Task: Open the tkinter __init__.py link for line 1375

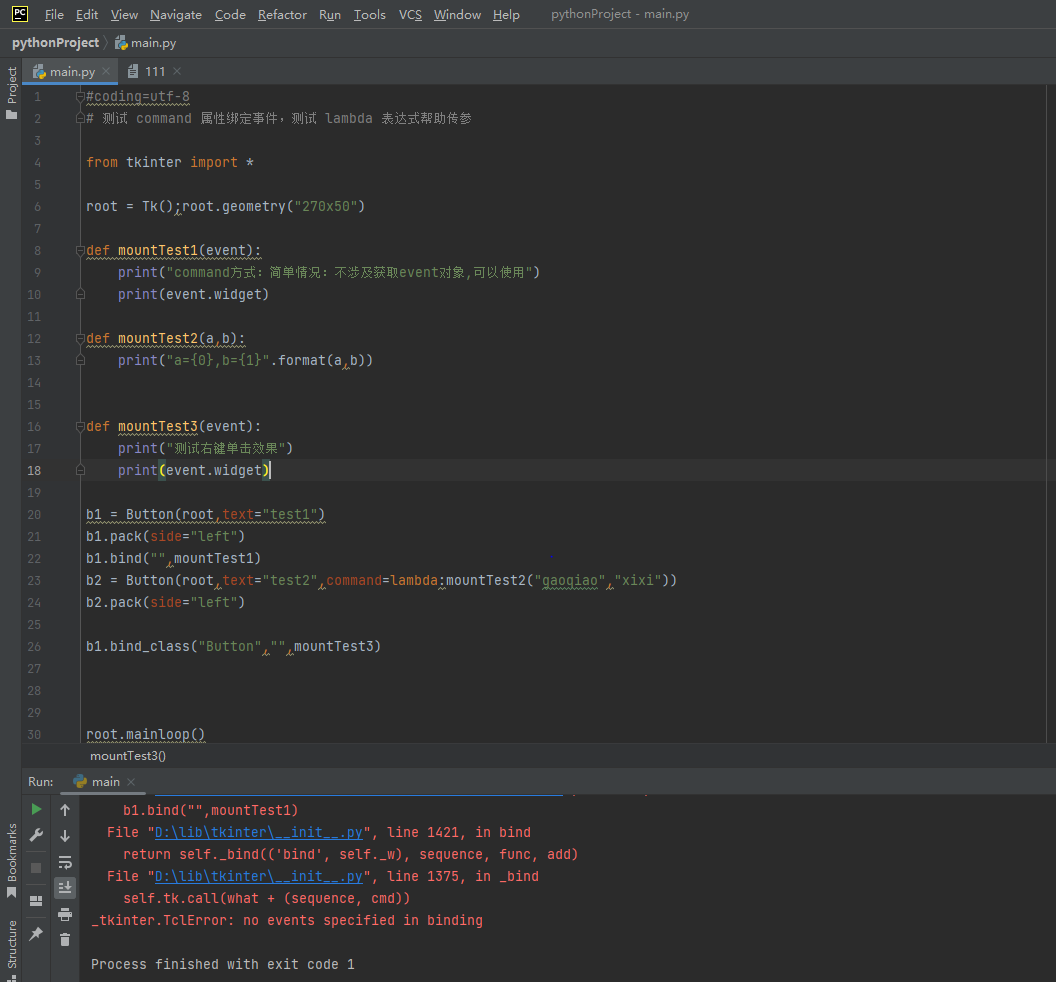Action: (x=259, y=876)
